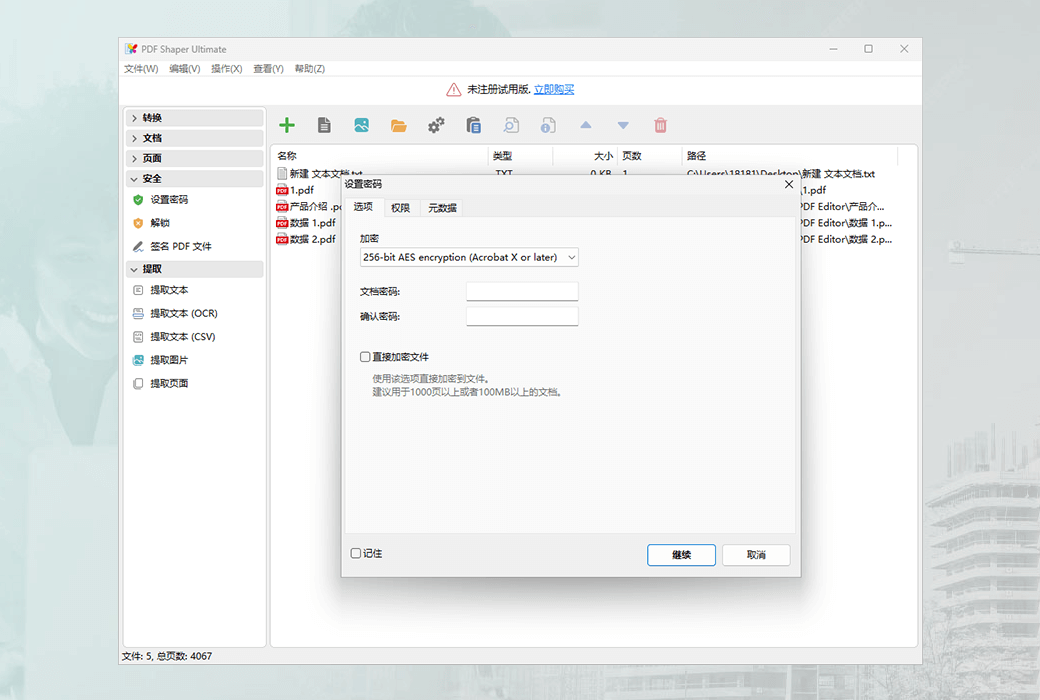Click the 继续 button
The width and height of the screenshot is (1040, 700).
point(681,555)
